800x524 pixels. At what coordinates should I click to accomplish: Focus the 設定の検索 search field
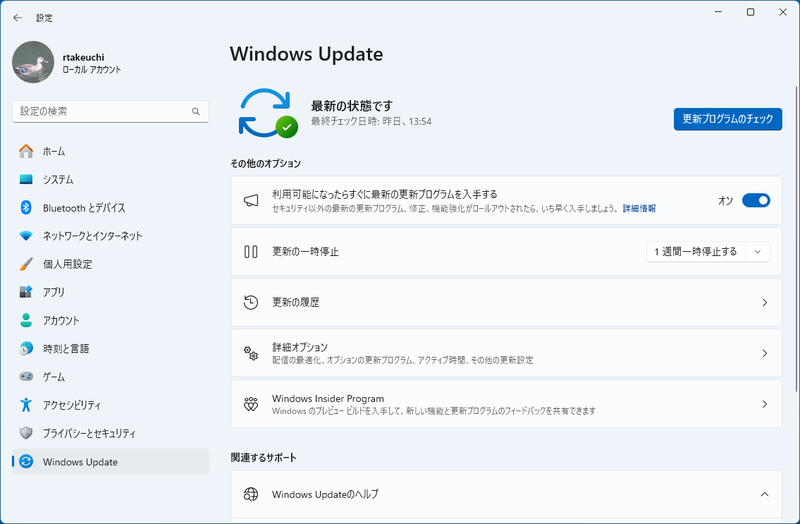click(x=110, y=111)
